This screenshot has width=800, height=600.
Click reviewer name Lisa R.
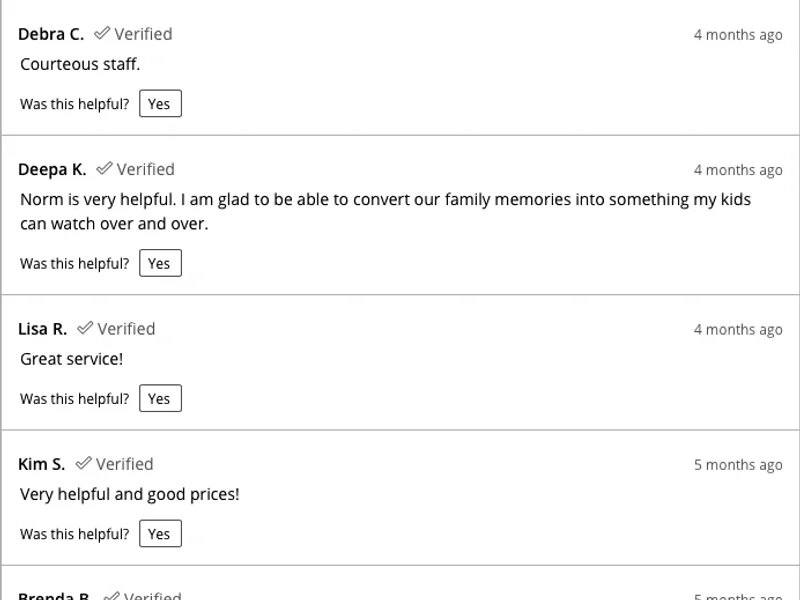[x=43, y=329]
